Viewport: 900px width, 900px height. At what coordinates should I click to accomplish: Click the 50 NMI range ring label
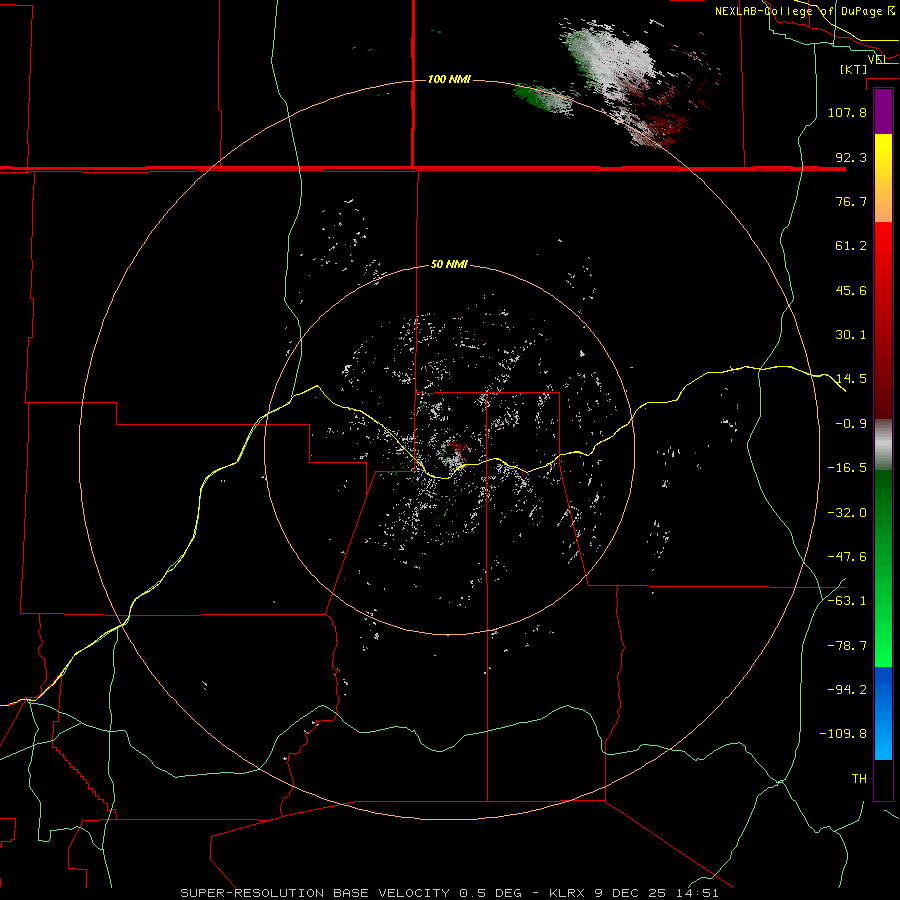[449, 265]
